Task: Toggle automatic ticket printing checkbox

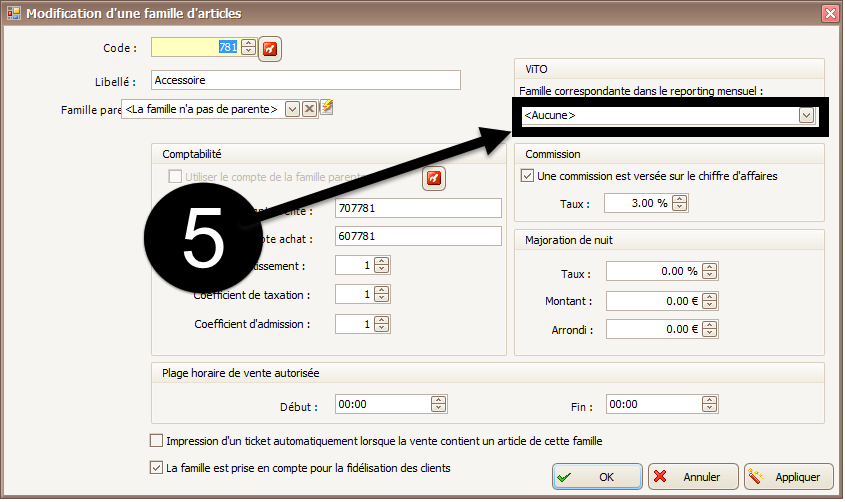Action: (x=156, y=441)
